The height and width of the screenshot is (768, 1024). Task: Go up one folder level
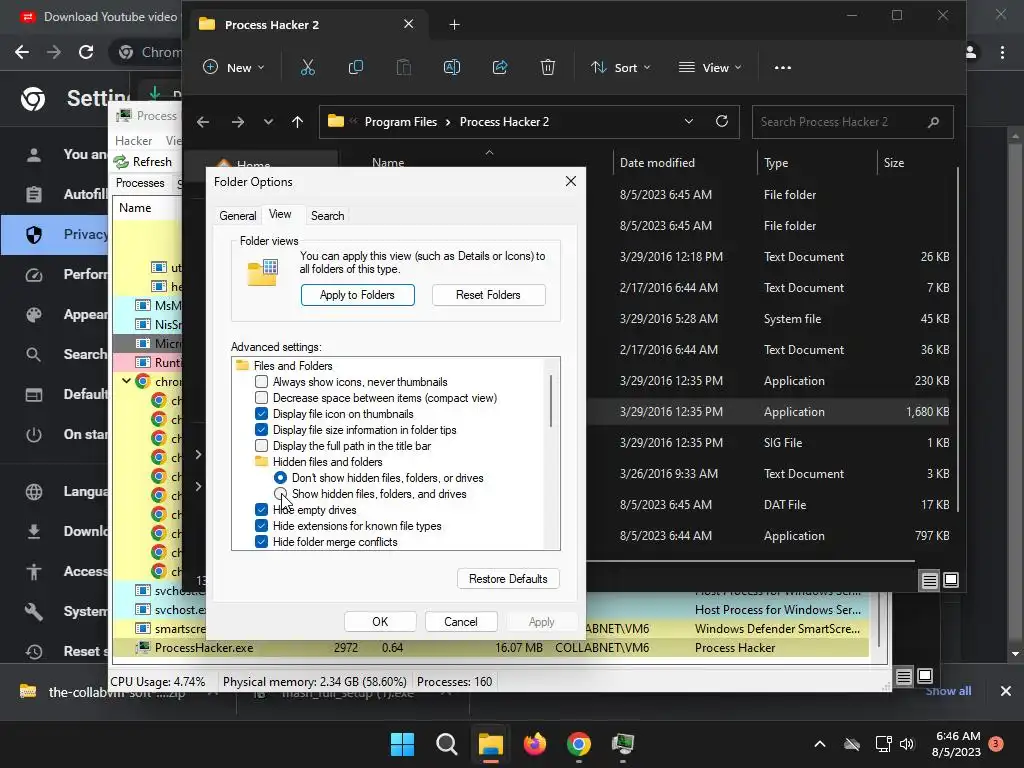click(297, 122)
